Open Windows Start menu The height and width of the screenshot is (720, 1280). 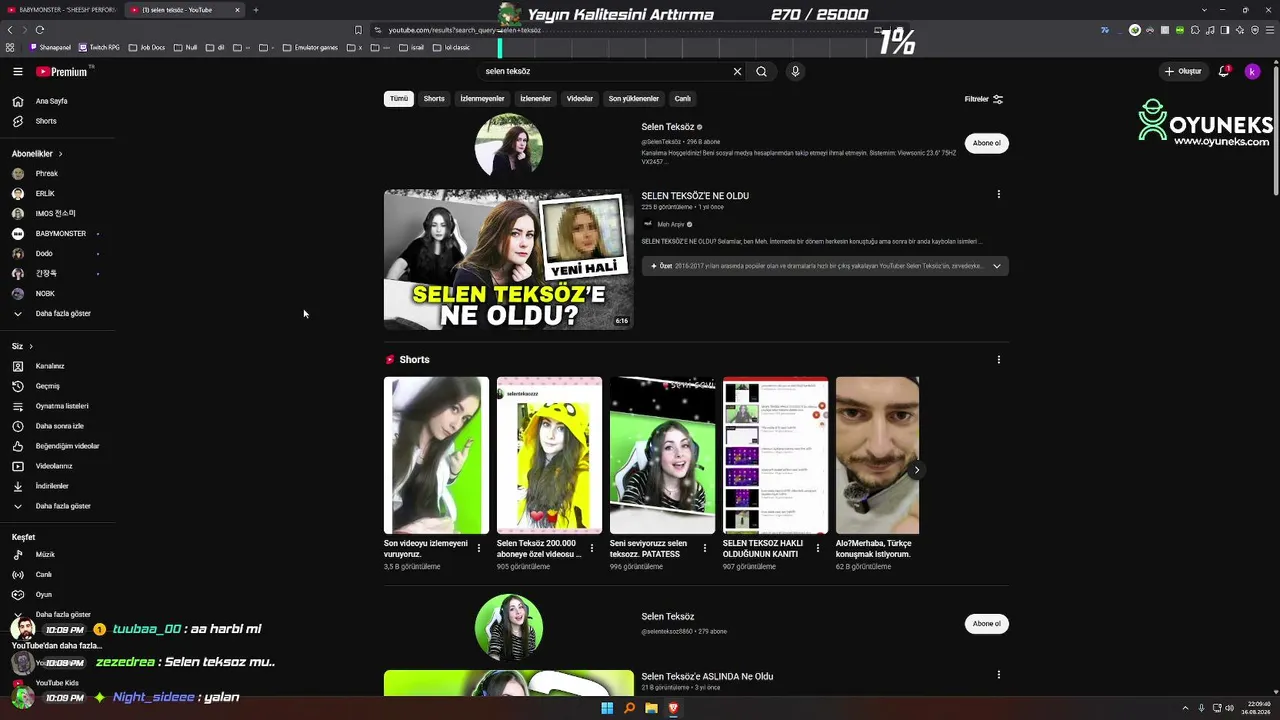click(x=607, y=708)
